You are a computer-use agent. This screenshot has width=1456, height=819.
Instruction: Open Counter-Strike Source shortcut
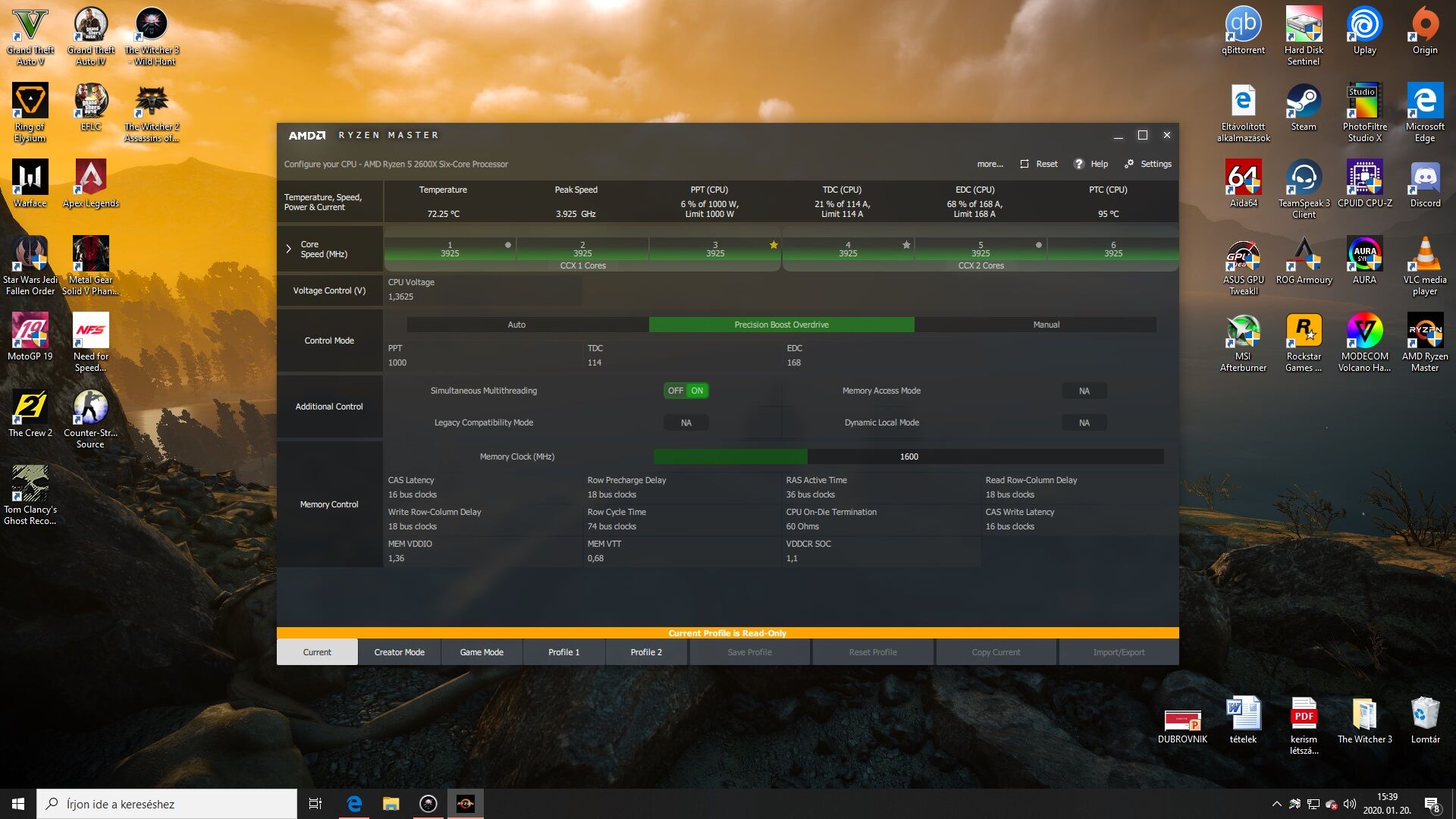coord(90,419)
